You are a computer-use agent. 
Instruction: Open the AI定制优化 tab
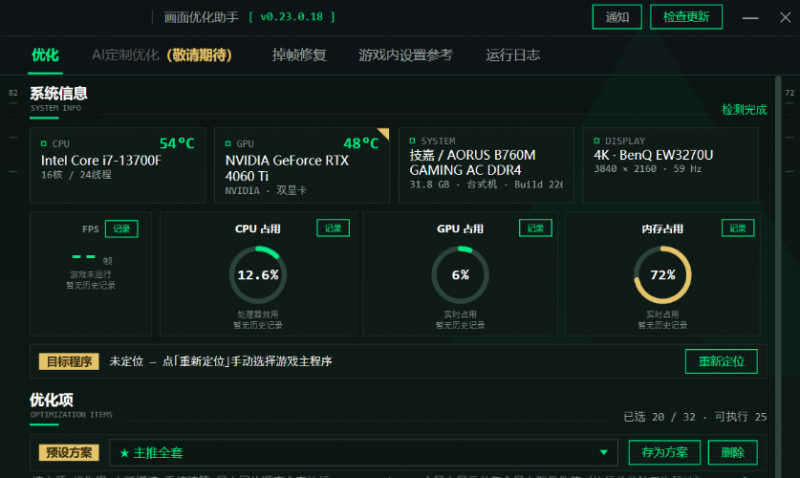(x=162, y=55)
